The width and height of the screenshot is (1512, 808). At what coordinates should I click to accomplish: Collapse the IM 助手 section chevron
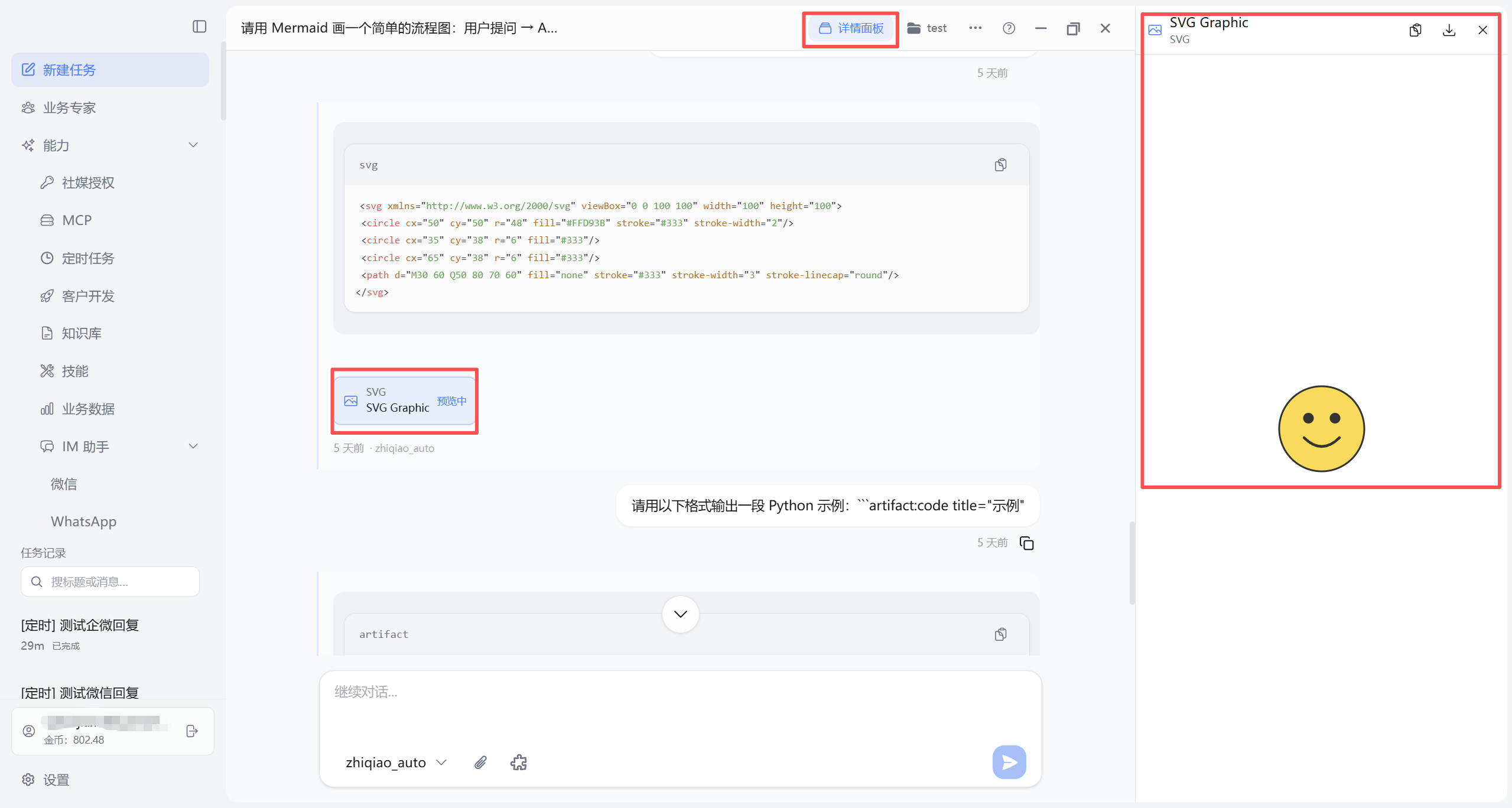pyautogui.click(x=193, y=446)
